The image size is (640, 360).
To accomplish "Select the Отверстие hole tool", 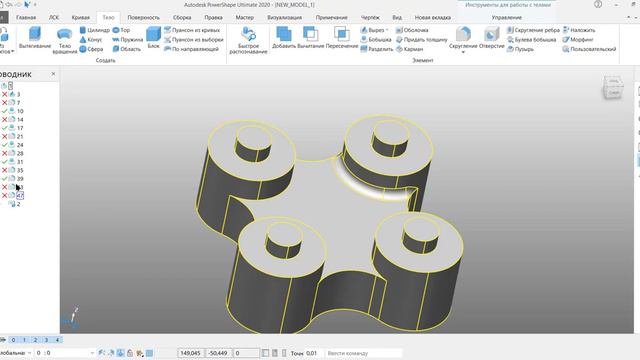I will point(492,38).
